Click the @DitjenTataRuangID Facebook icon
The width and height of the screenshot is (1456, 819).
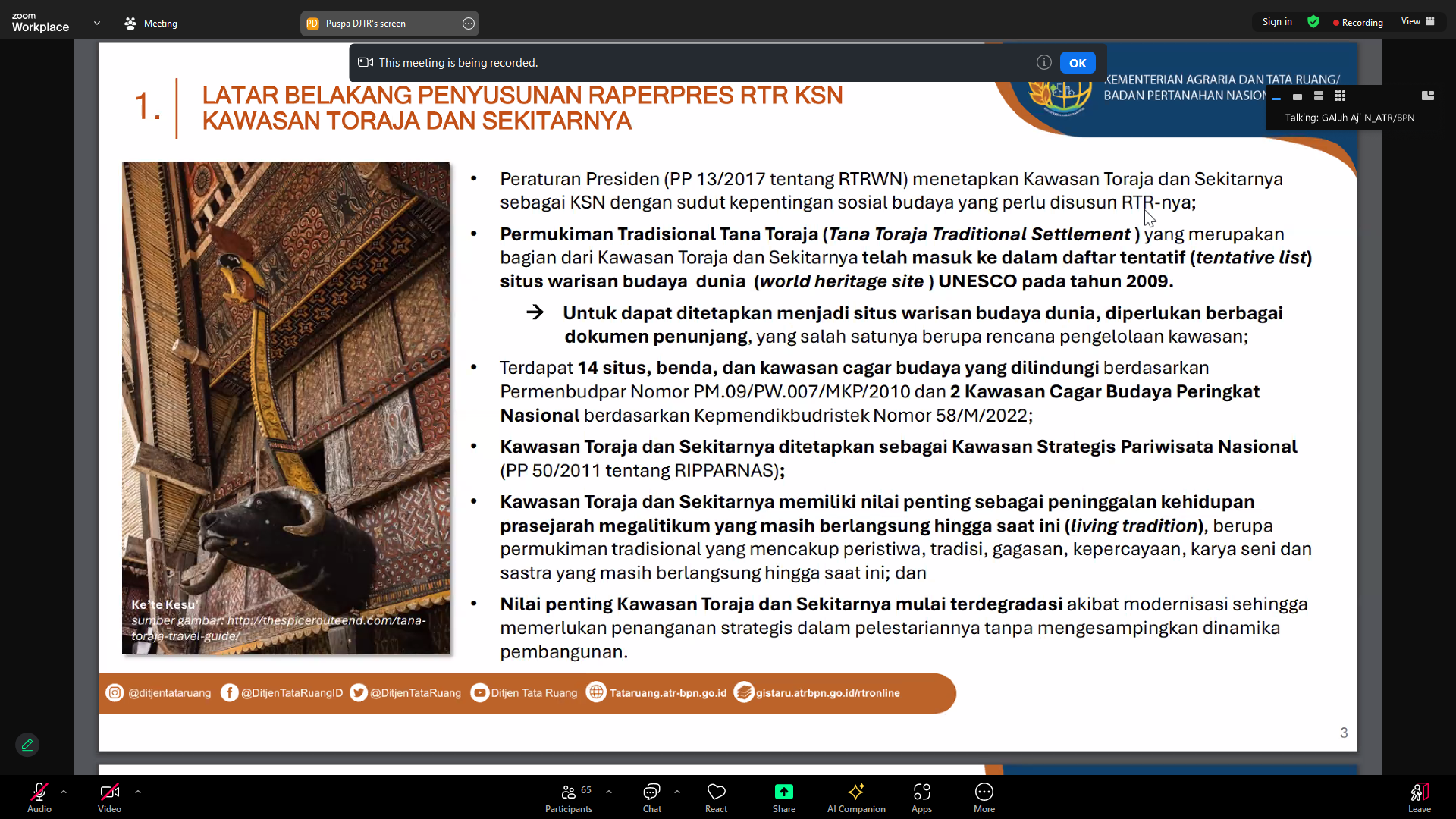(x=229, y=693)
